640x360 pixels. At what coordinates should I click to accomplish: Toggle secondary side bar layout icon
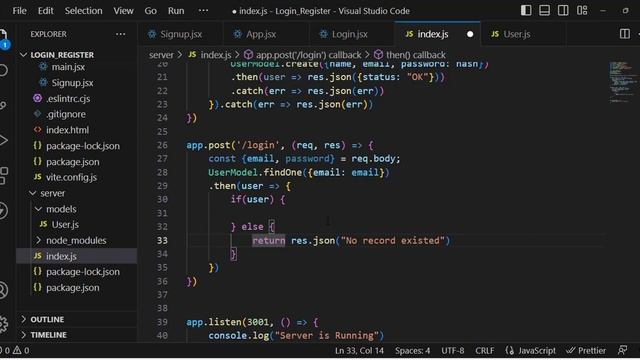(563, 11)
